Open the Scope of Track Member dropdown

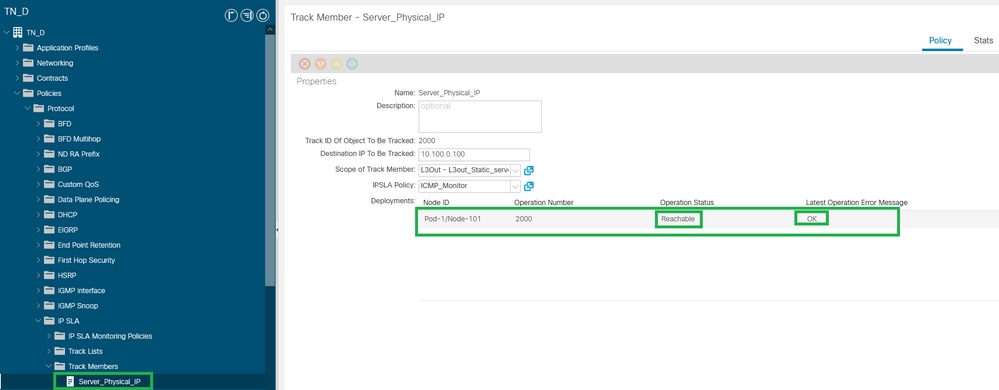point(515,170)
